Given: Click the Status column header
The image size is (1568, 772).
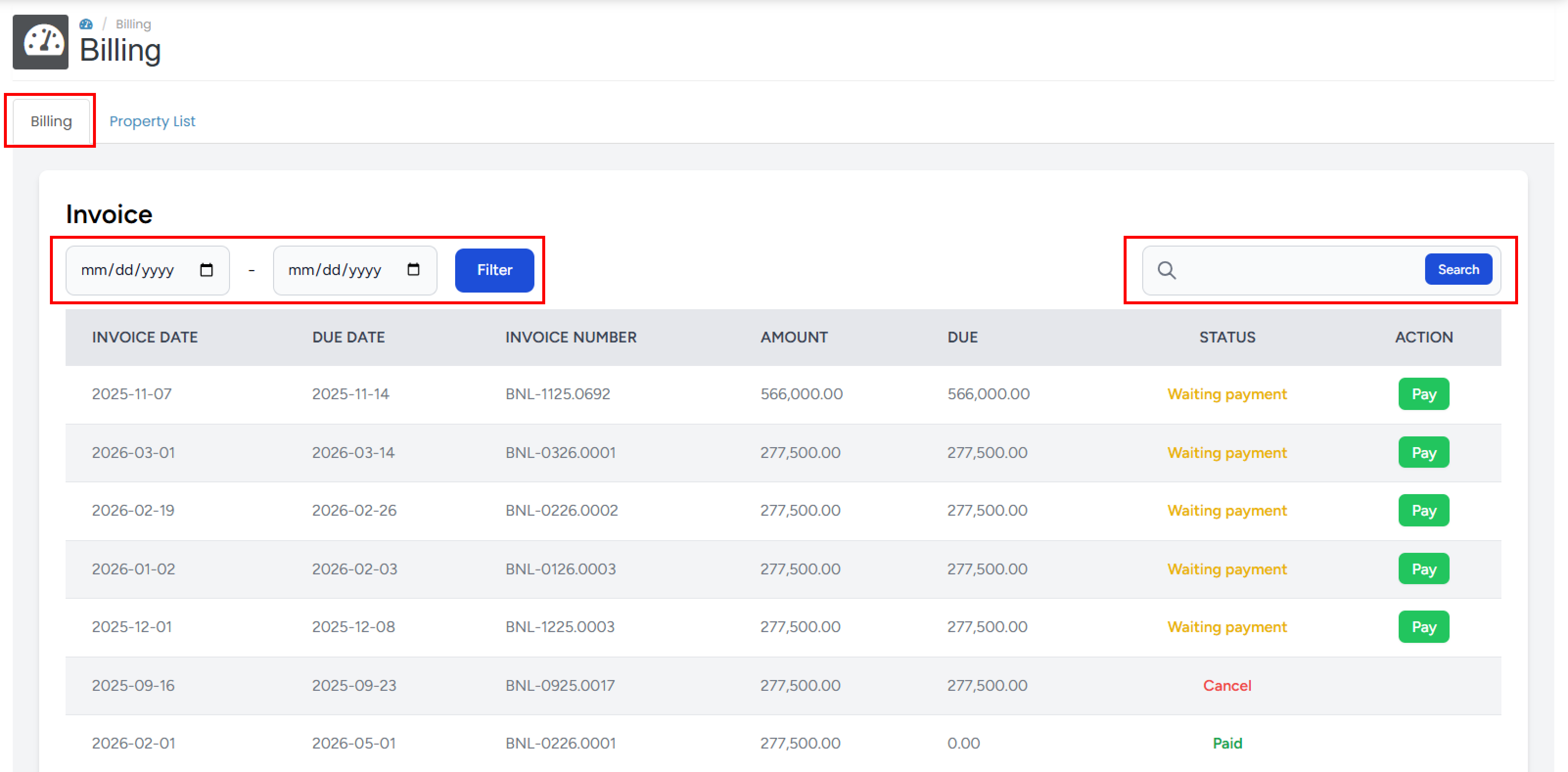Looking at the screenshot, I should pos(1226,337).
